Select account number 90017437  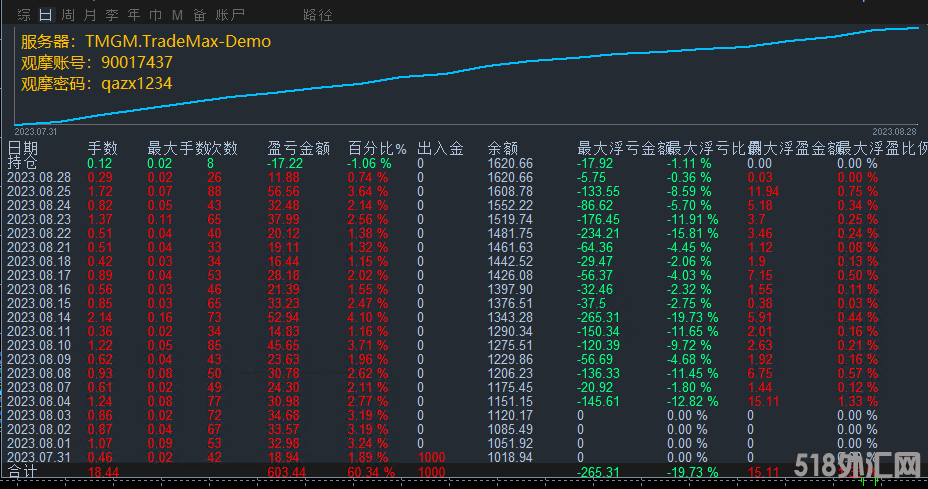coord(137,62)
